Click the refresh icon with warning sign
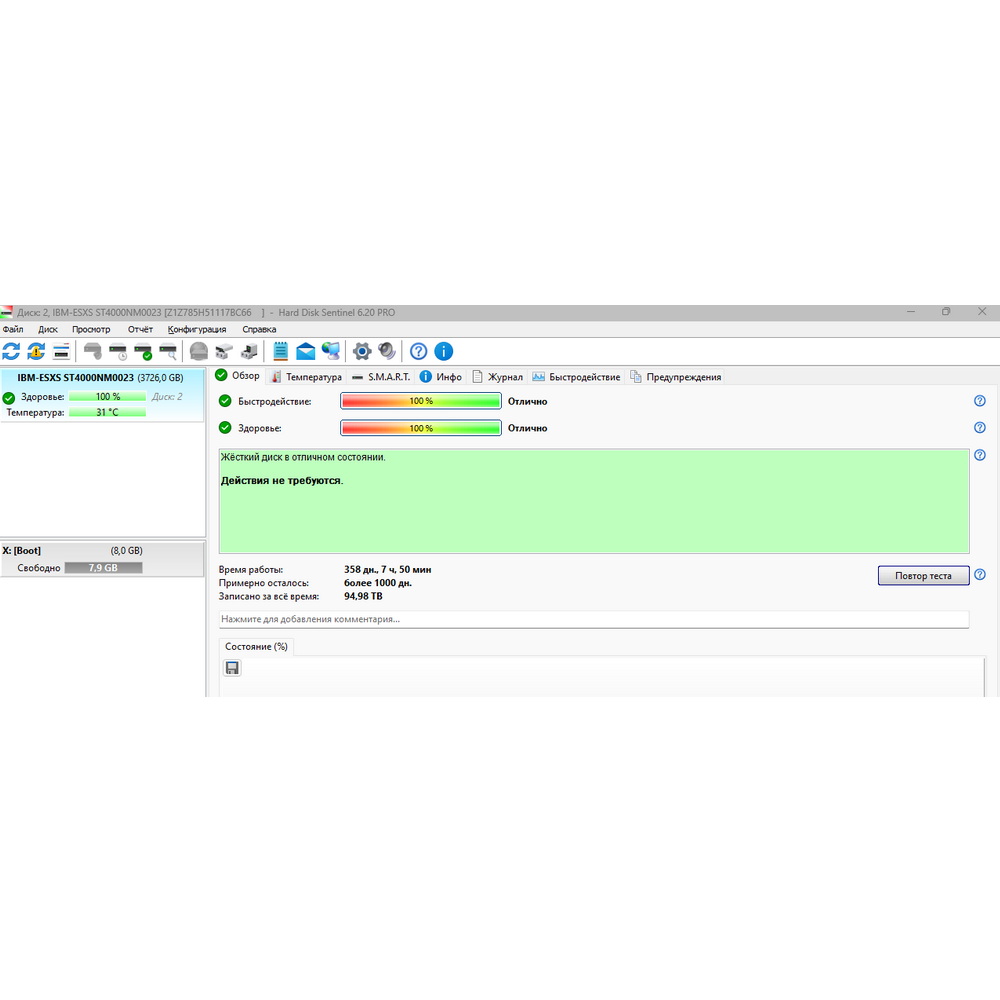Viewport: 1000px width, 1000px height. coord(36,351)
